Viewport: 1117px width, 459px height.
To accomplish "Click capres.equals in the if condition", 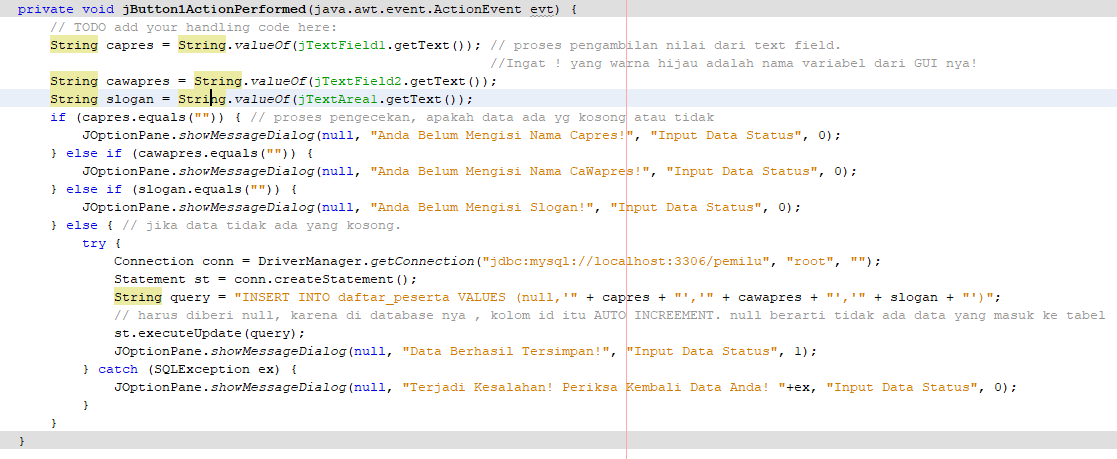I will pos(130,117).
